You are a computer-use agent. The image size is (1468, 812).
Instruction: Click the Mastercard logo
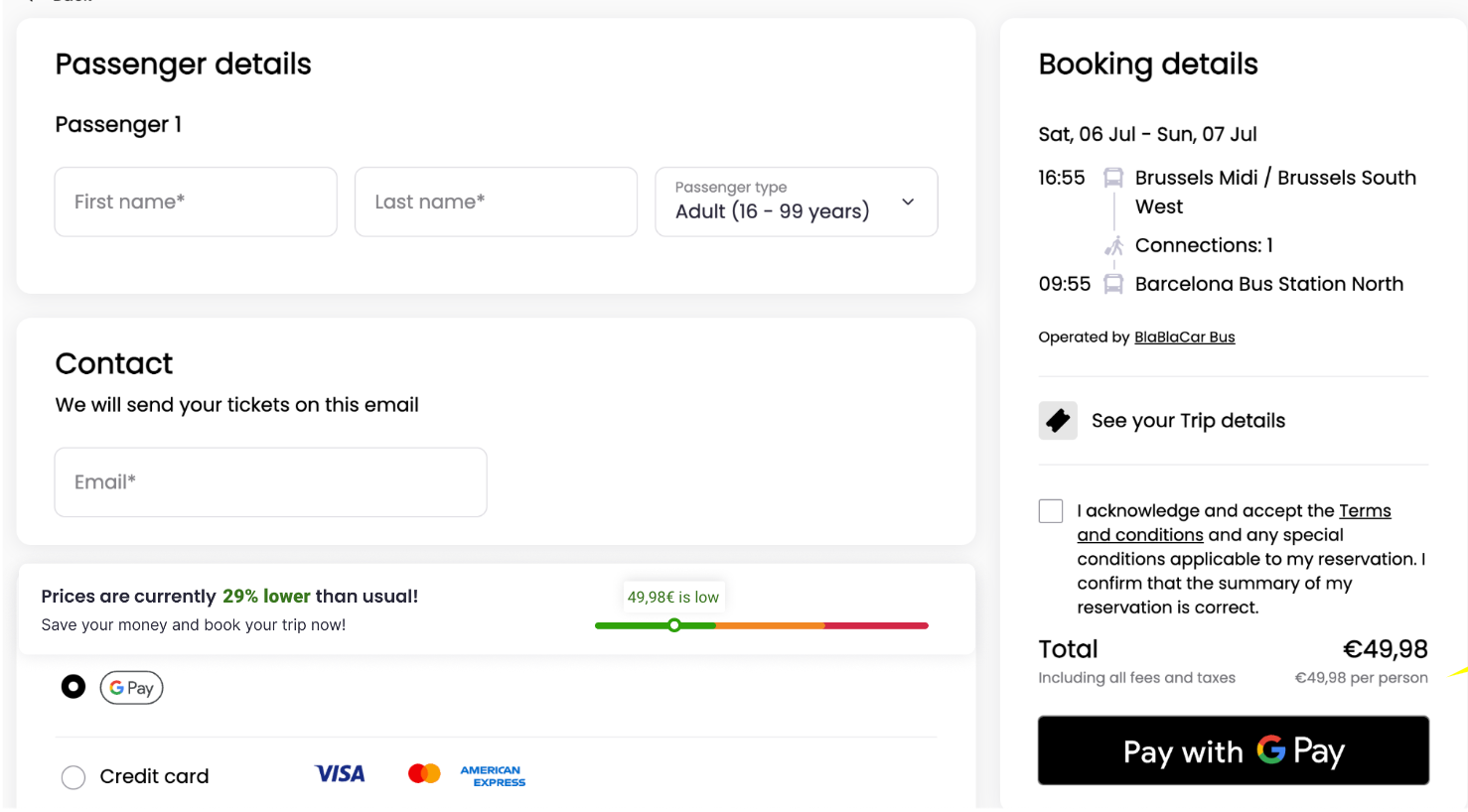pyautogui.click(x=424, y=774)
